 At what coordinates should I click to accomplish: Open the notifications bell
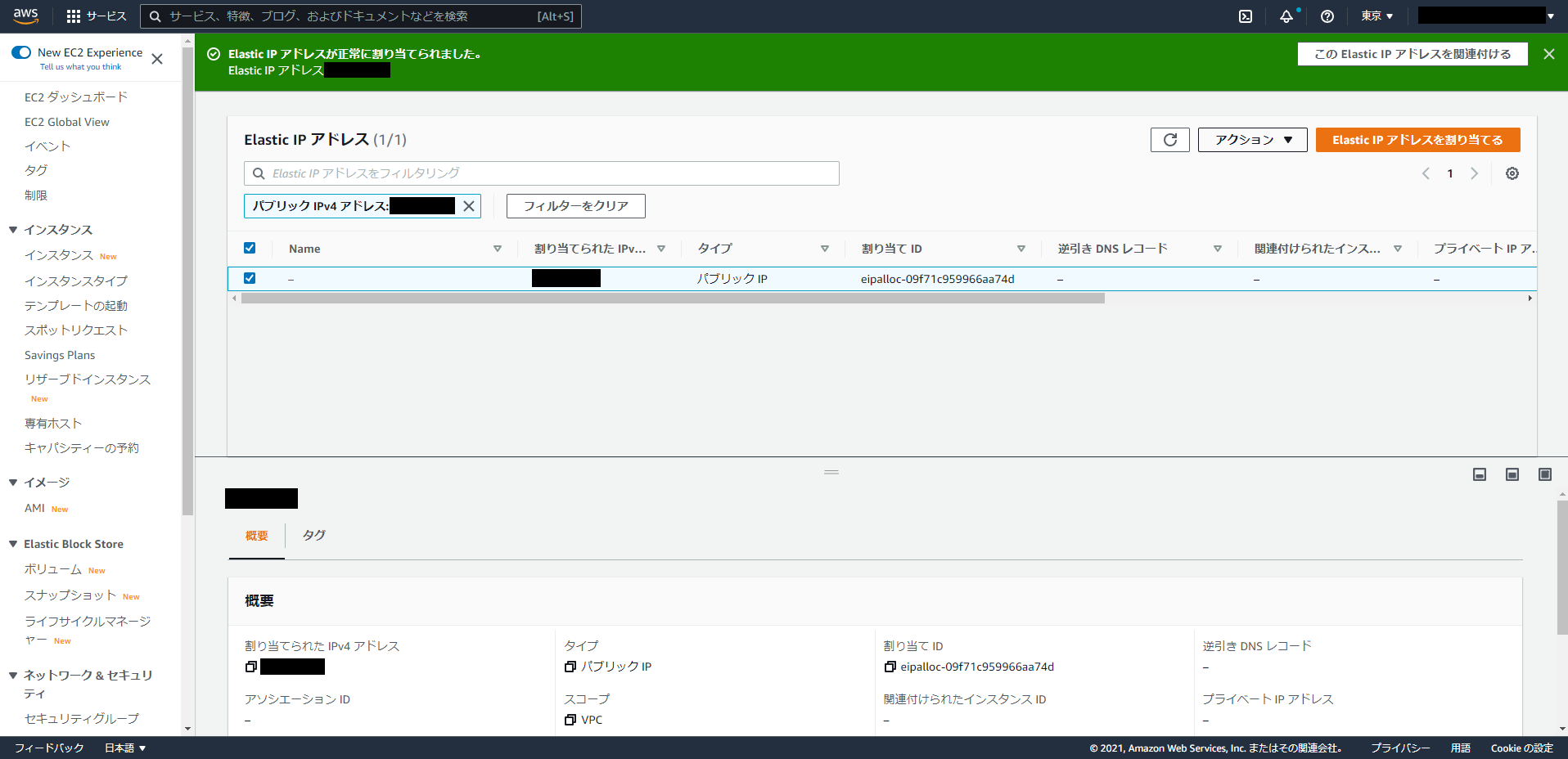pos(1286,16)
